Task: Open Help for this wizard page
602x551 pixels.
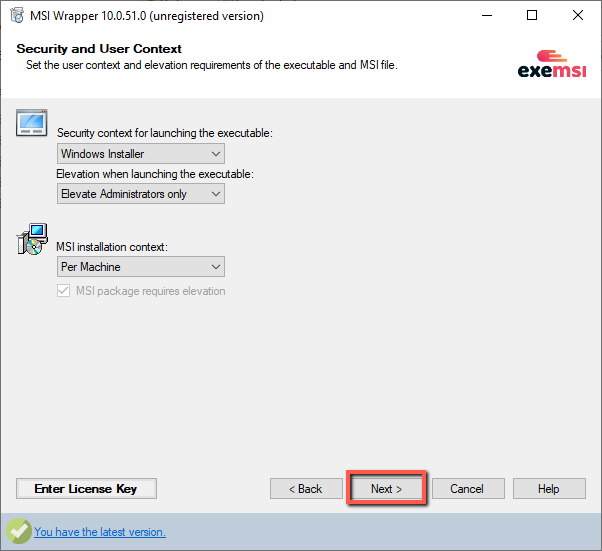Action: tap(549, 488)
